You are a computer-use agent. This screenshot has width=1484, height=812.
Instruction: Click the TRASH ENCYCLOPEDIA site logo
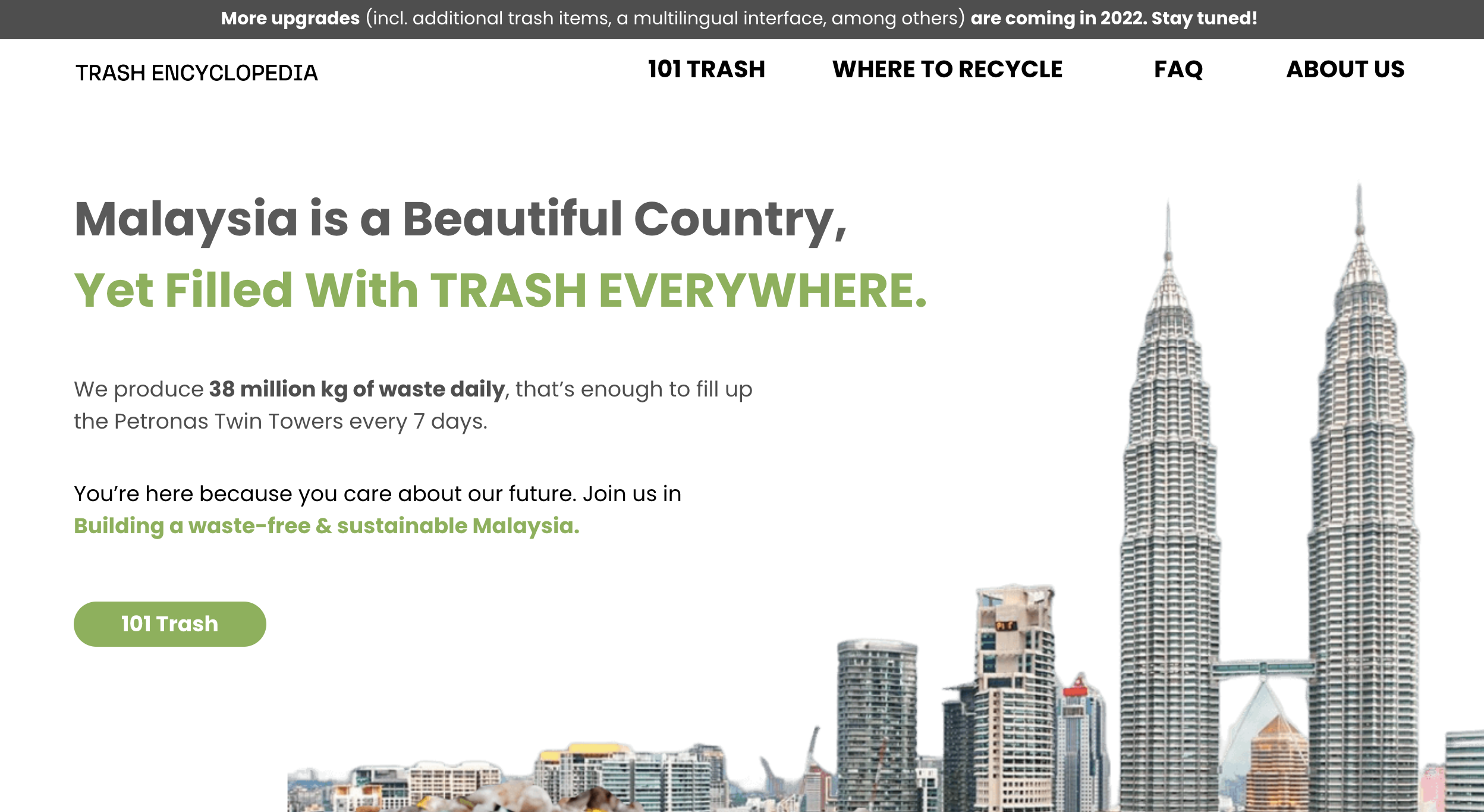(197, 73)
